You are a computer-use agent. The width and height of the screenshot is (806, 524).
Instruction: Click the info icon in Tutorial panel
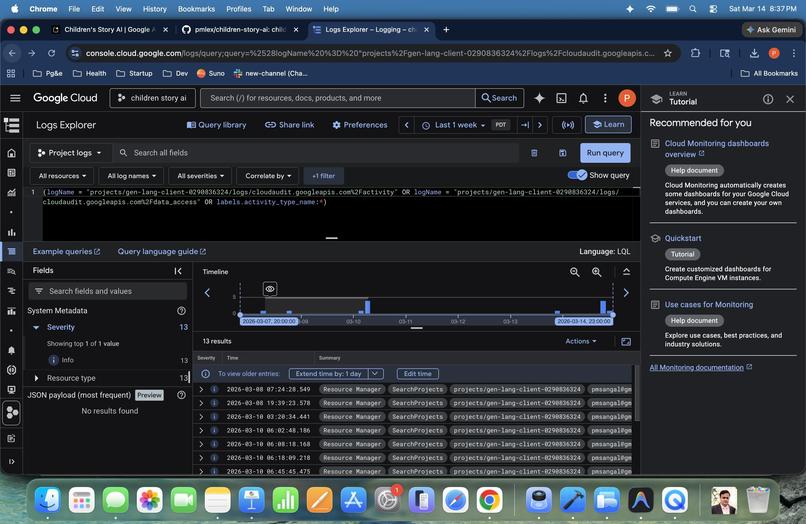(x=768, y=99)
